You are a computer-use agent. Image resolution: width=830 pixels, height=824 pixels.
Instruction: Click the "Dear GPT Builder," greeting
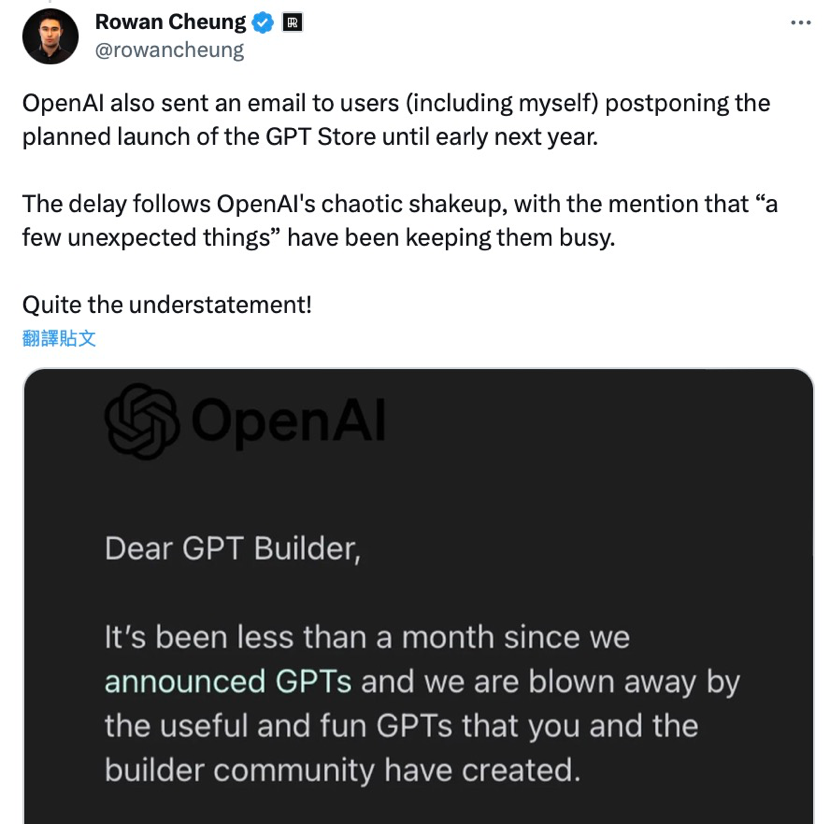click(232, 549)
